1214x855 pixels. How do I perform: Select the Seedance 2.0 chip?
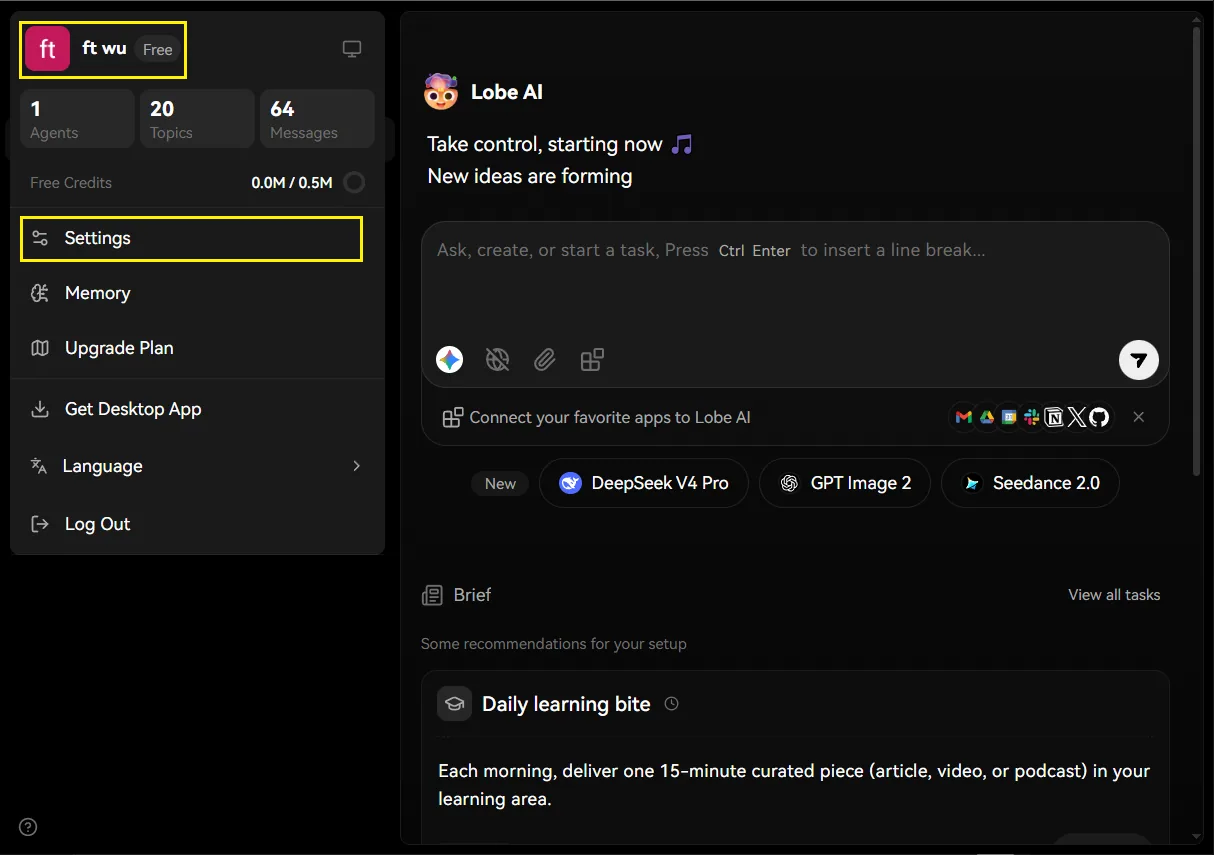click(1030, 483)
